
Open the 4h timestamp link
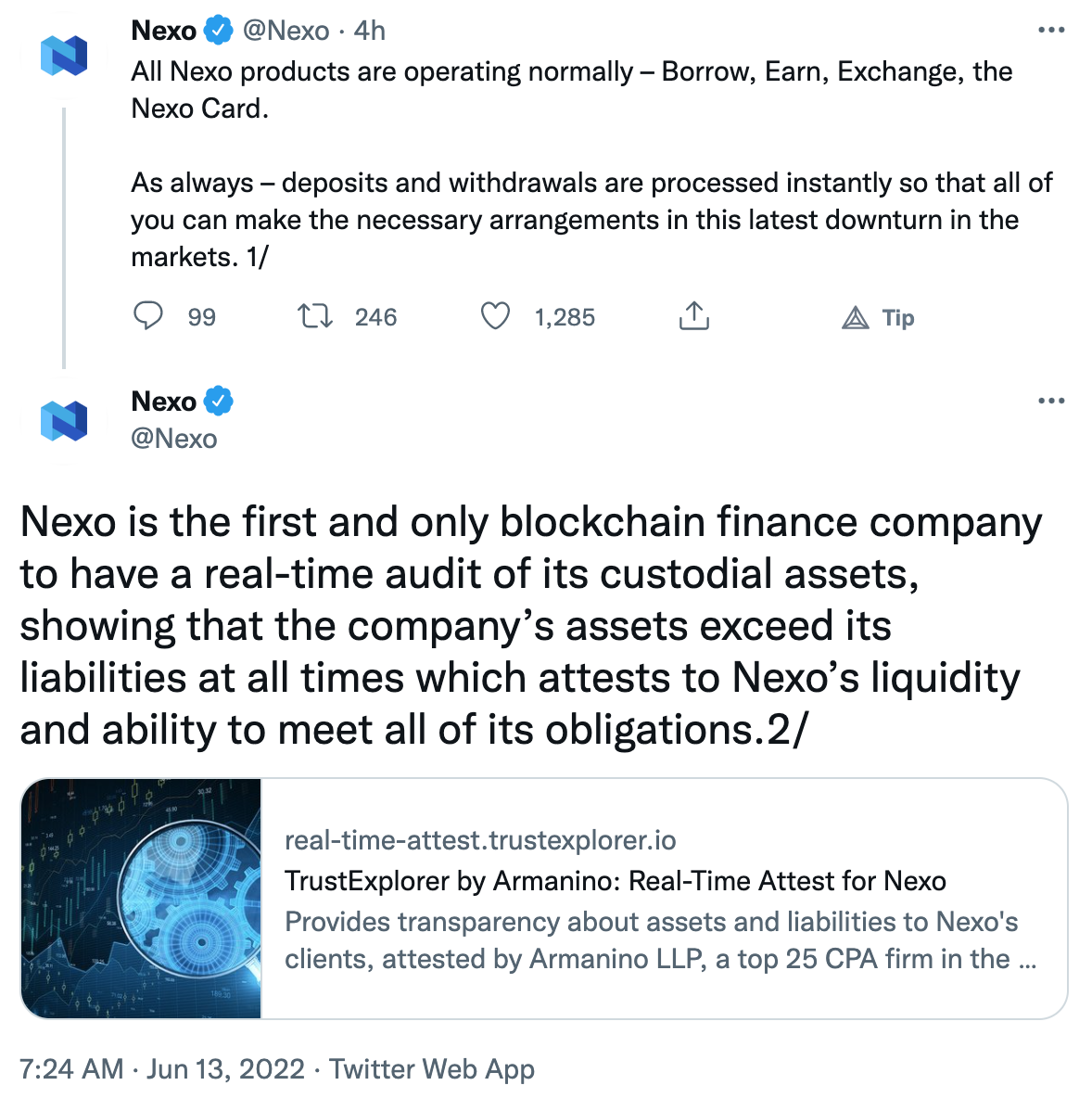point(370,31)
